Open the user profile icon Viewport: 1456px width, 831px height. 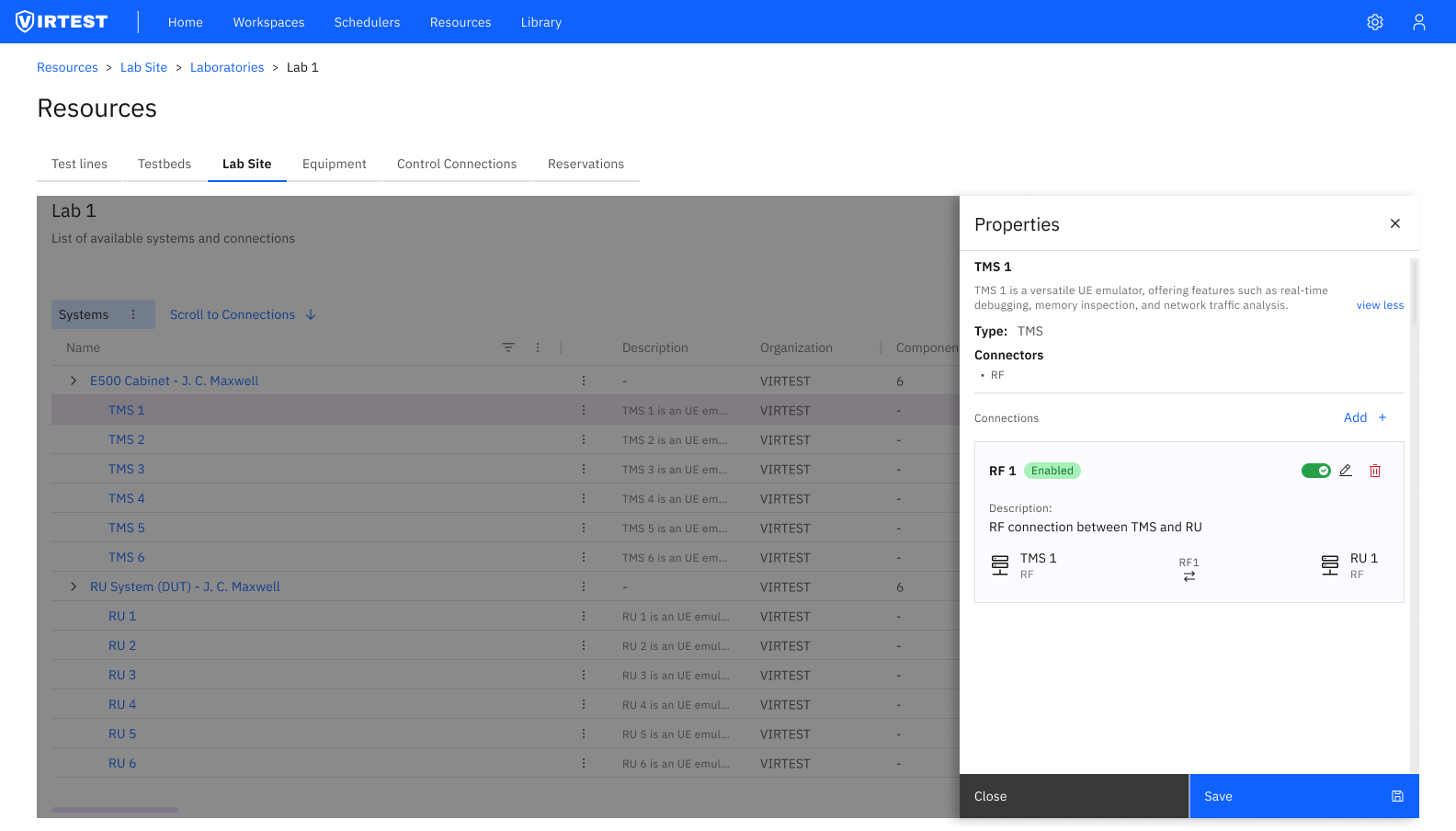click(1418, 22)
